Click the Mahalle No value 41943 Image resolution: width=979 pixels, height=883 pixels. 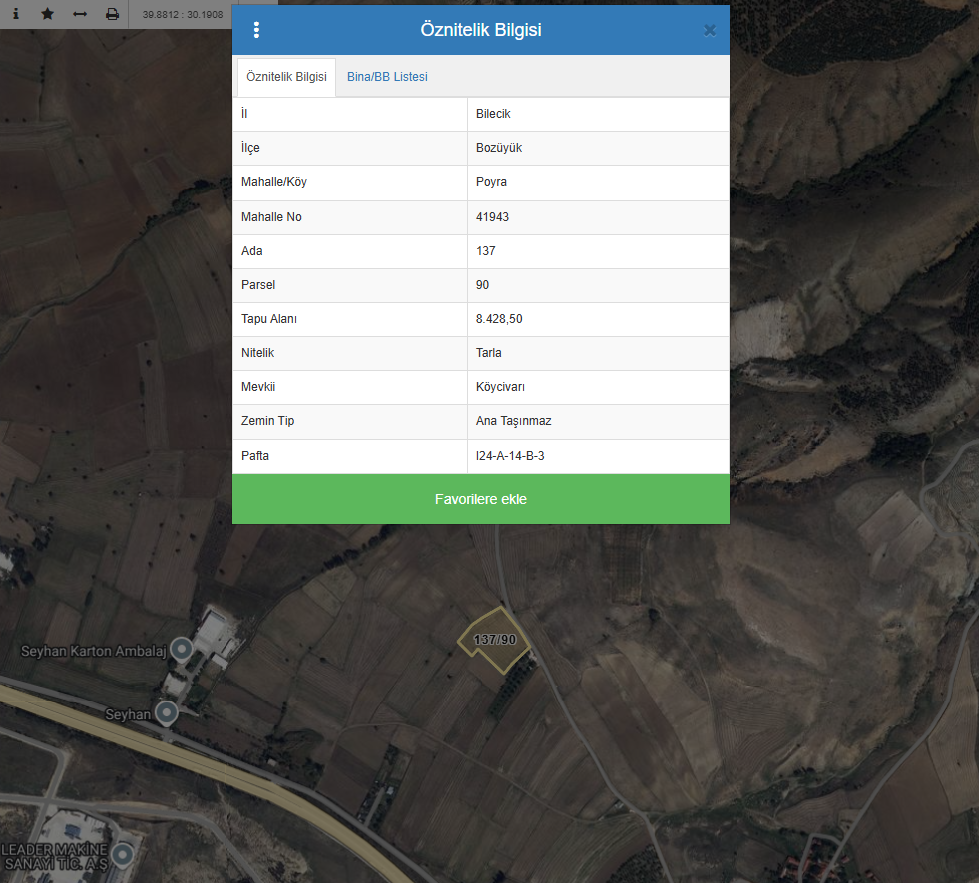click(x=492, y=217)
